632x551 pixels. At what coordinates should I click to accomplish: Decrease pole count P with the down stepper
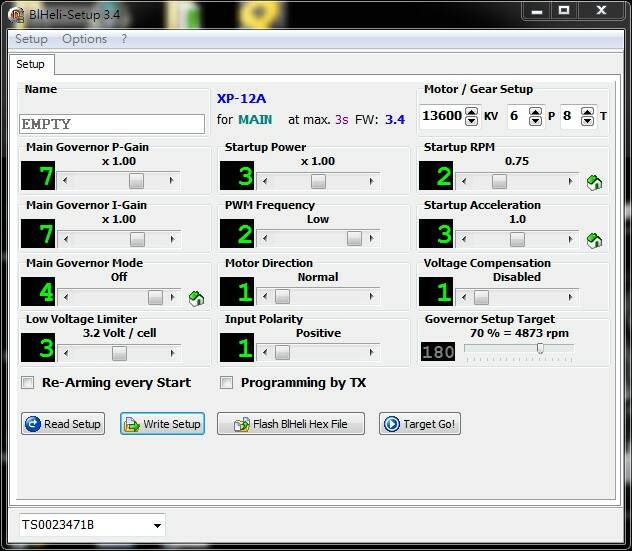point(535,121)
